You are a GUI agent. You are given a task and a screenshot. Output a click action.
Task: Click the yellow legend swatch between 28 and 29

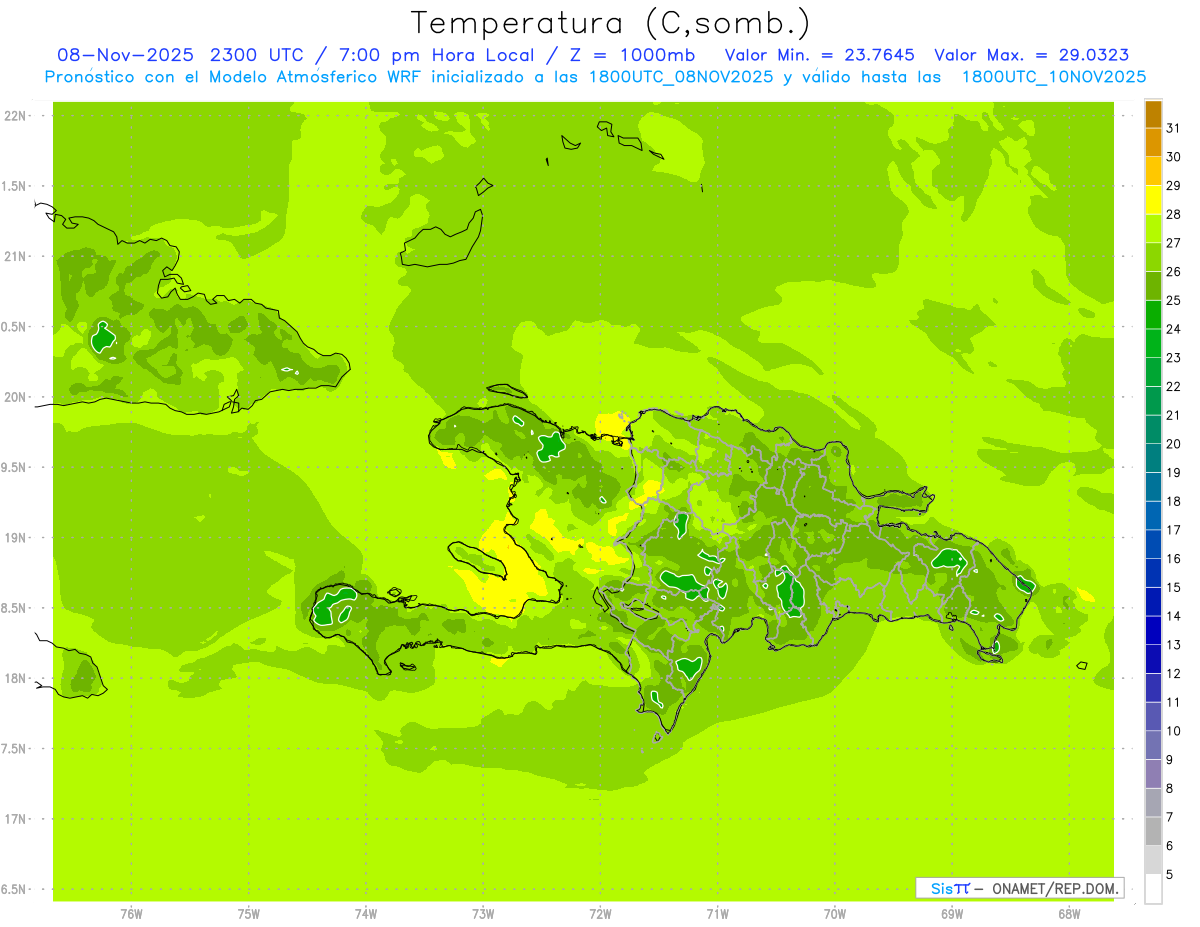pyautogui.click(x=1153, y=200)
